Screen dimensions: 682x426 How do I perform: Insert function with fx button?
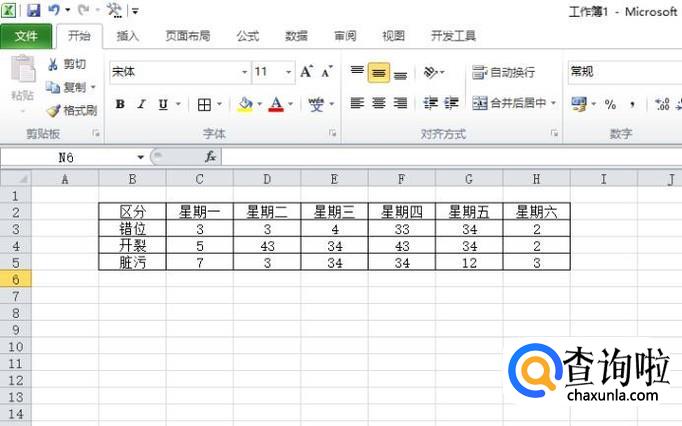[211, 157]
